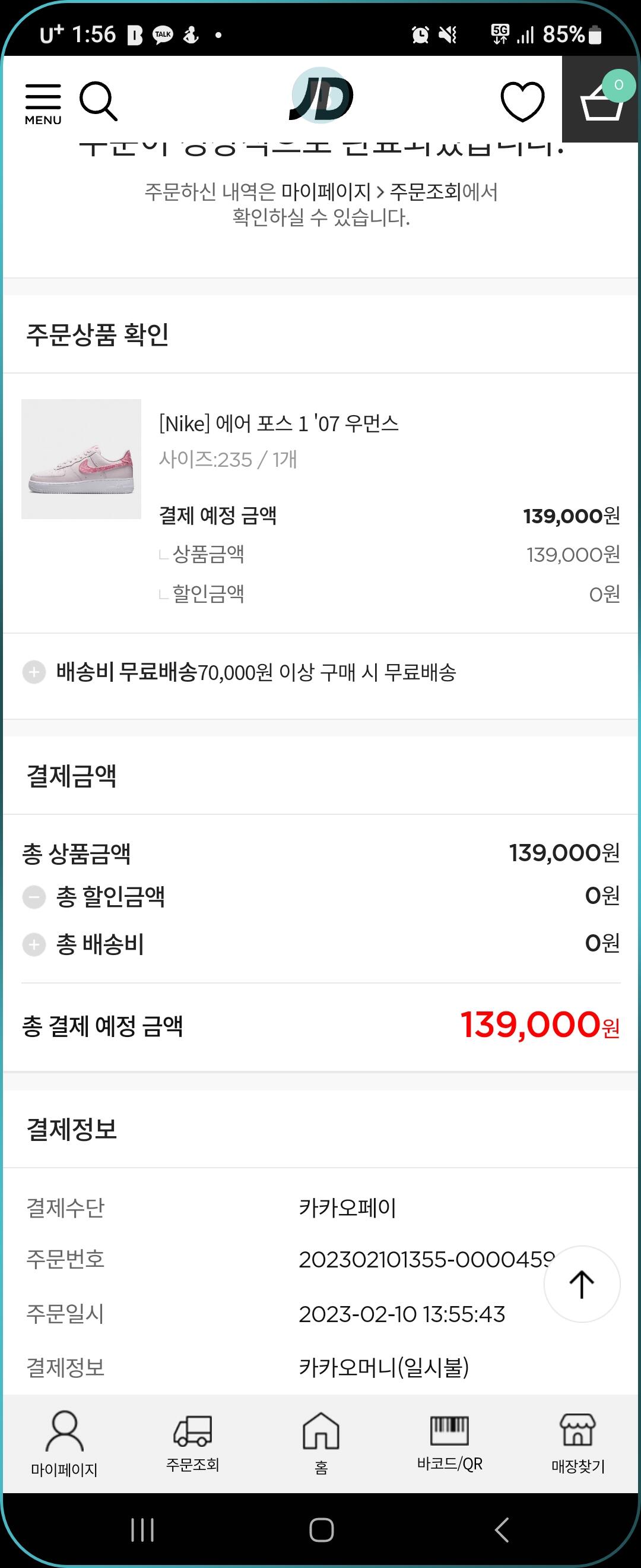Go to 마이페이지 in bottom bar
Viewport: 641px width, 1568px height.
[x=65, y=1443]
